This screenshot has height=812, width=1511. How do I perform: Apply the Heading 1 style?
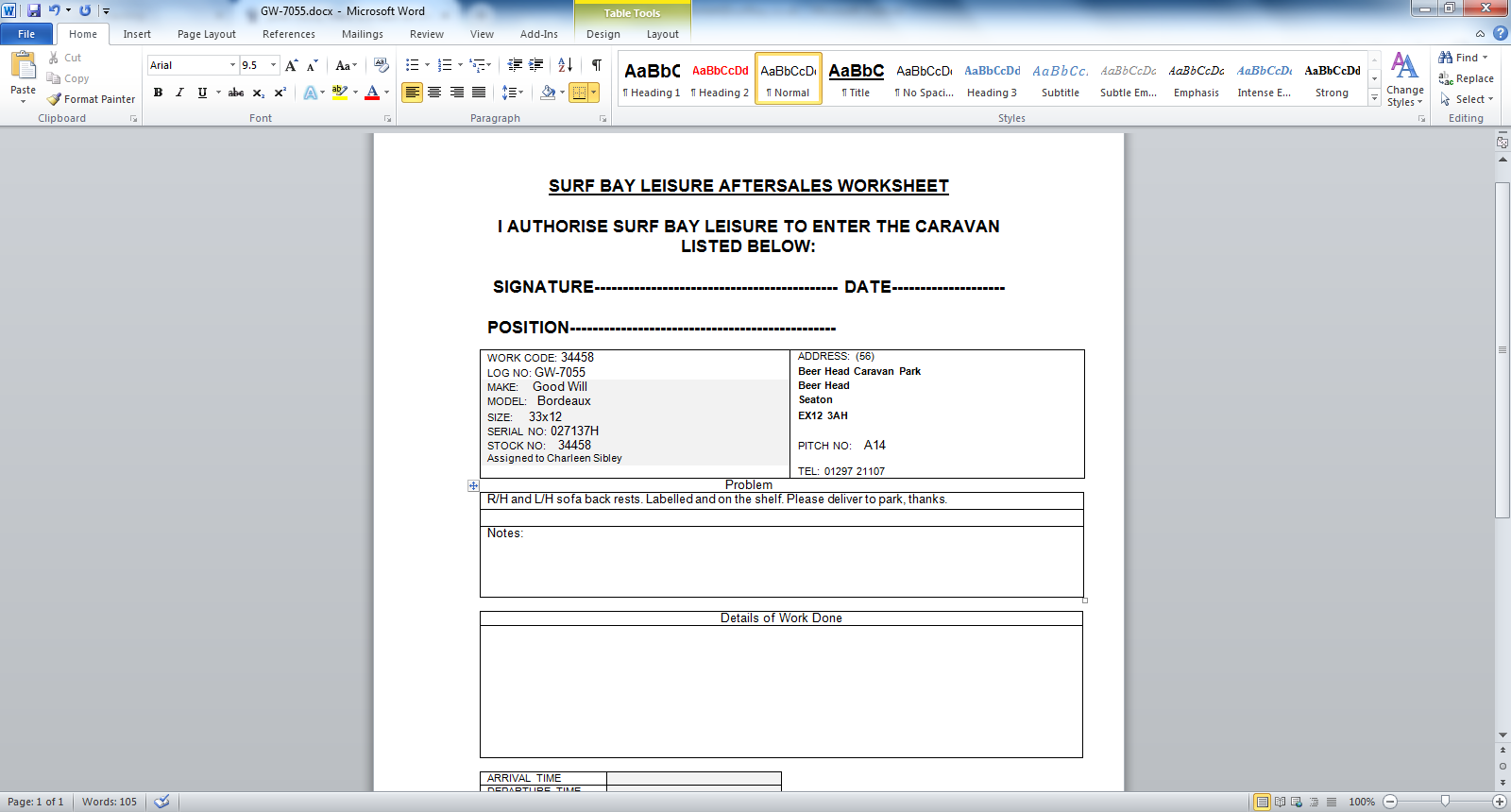652,78
